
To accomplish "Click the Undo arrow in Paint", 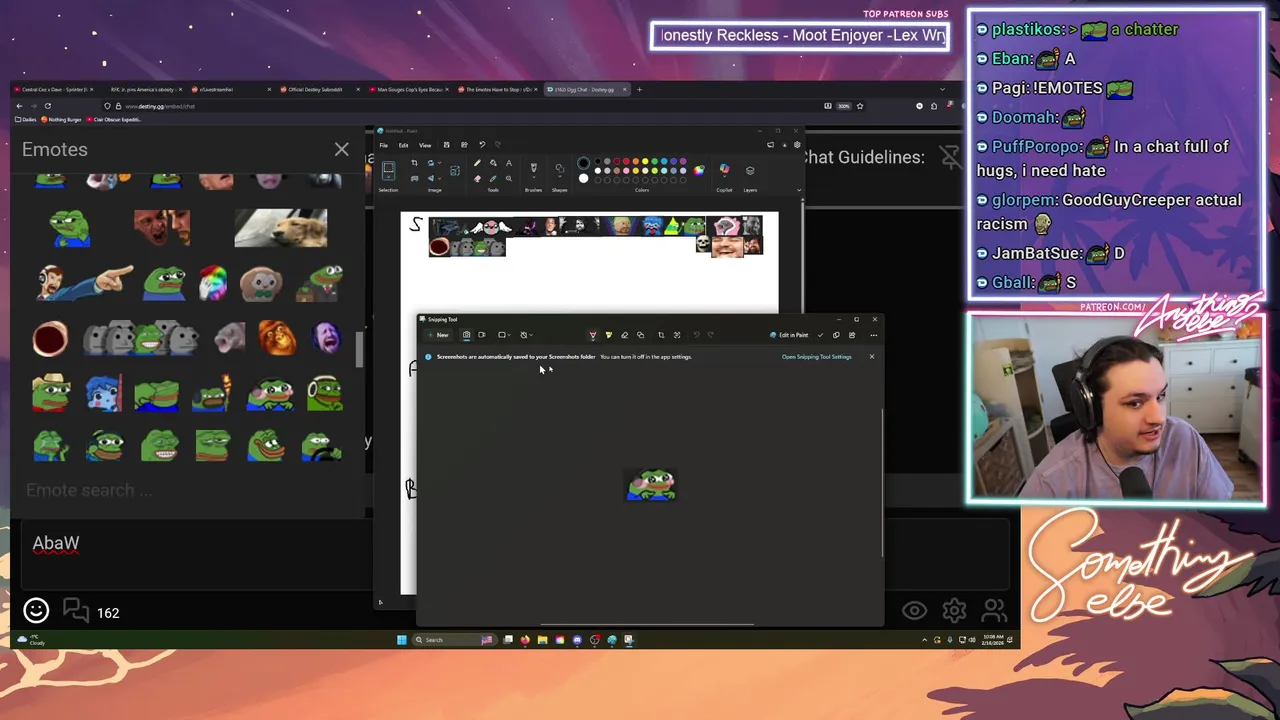I will click(x=482, y=145).
